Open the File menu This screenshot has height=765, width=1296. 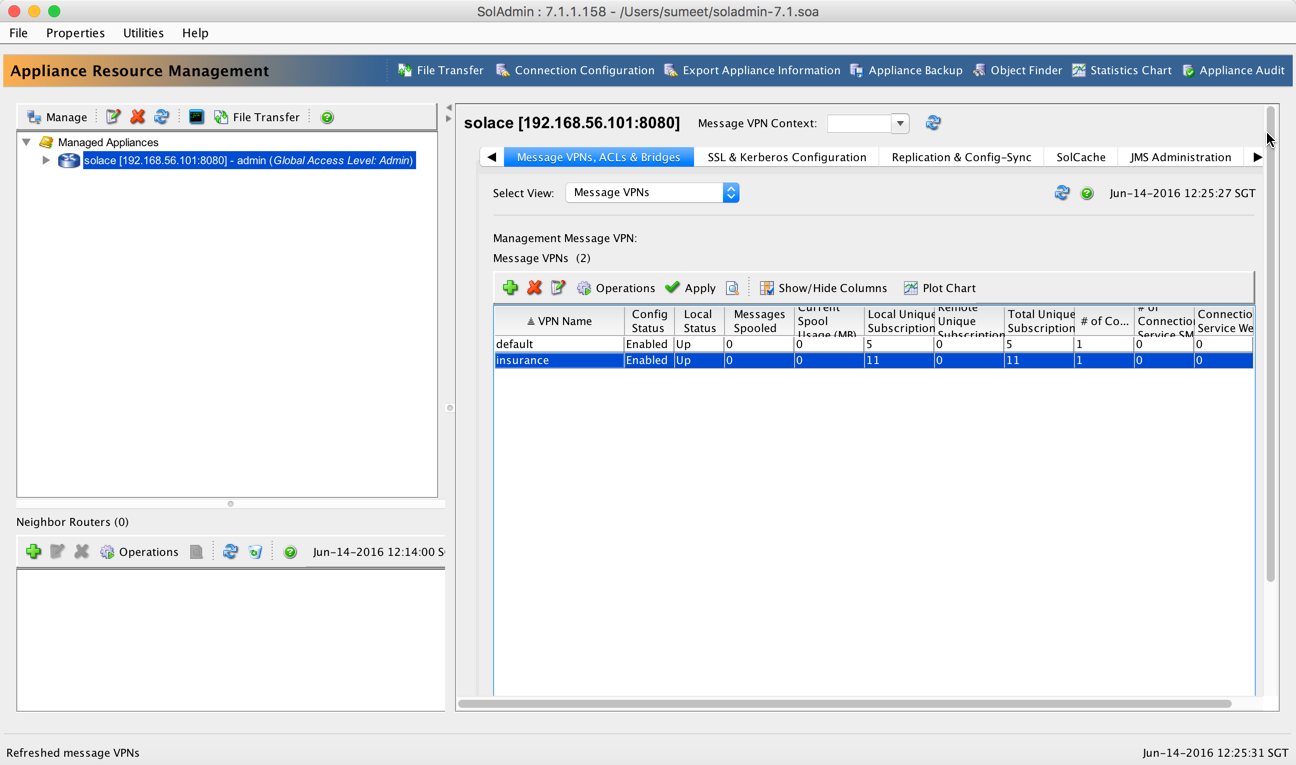[18, 33]
